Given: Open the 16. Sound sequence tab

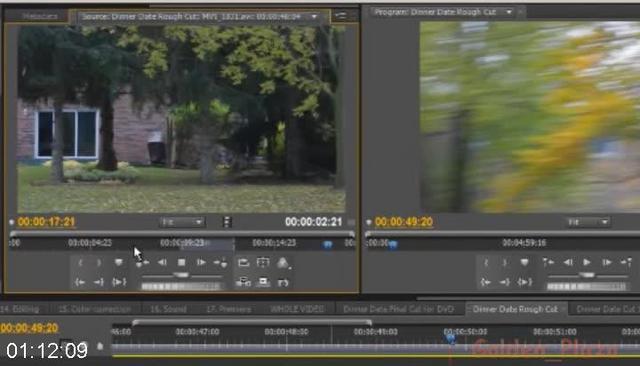Looking at the screenshot, I should tap(168, 309).
